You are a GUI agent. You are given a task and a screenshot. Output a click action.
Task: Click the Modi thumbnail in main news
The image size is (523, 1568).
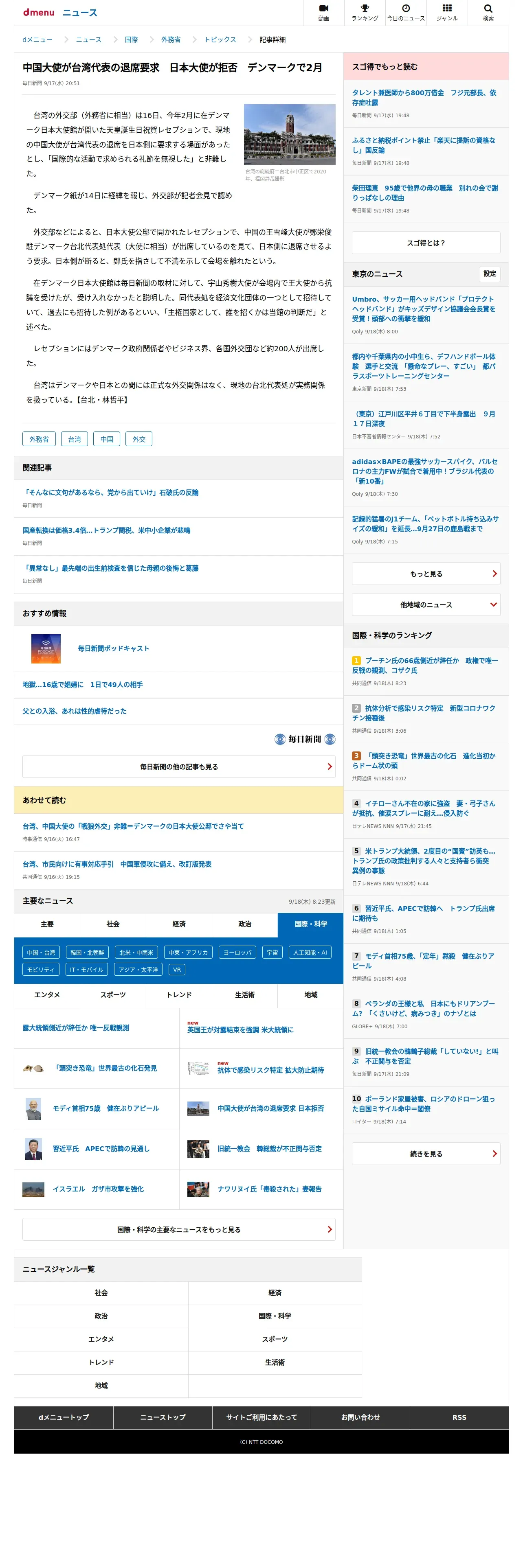(33, 1108)
